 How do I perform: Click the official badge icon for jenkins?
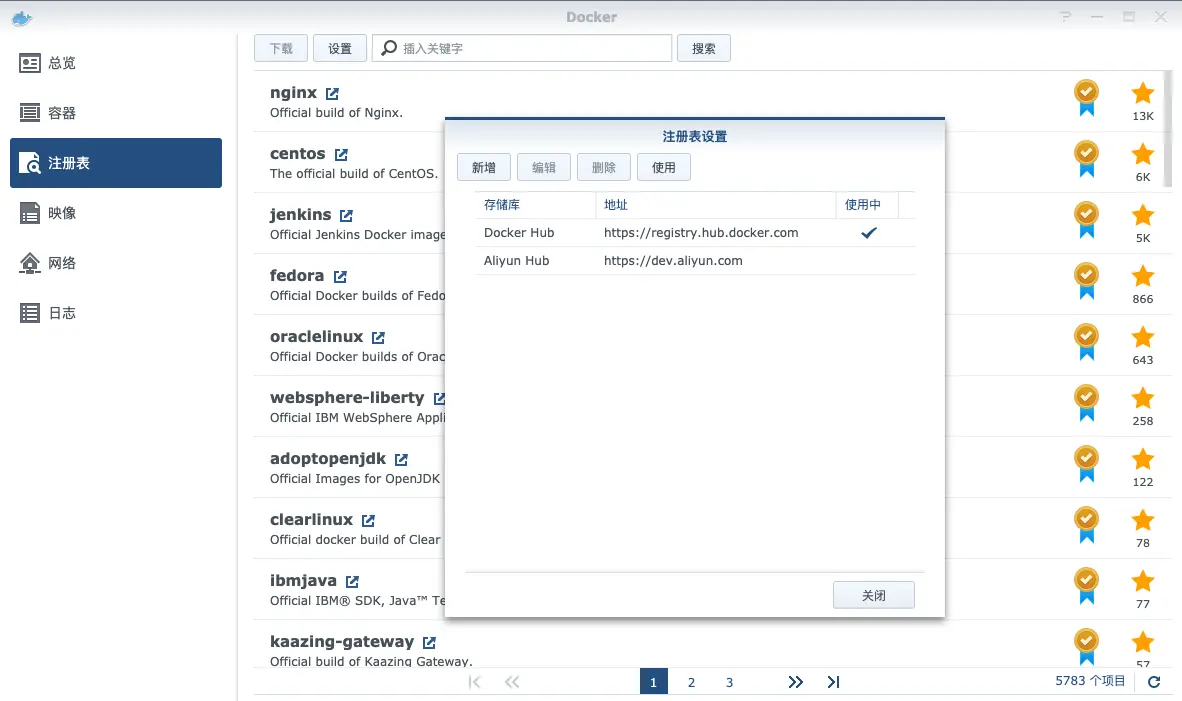[x=1086, y=220]
